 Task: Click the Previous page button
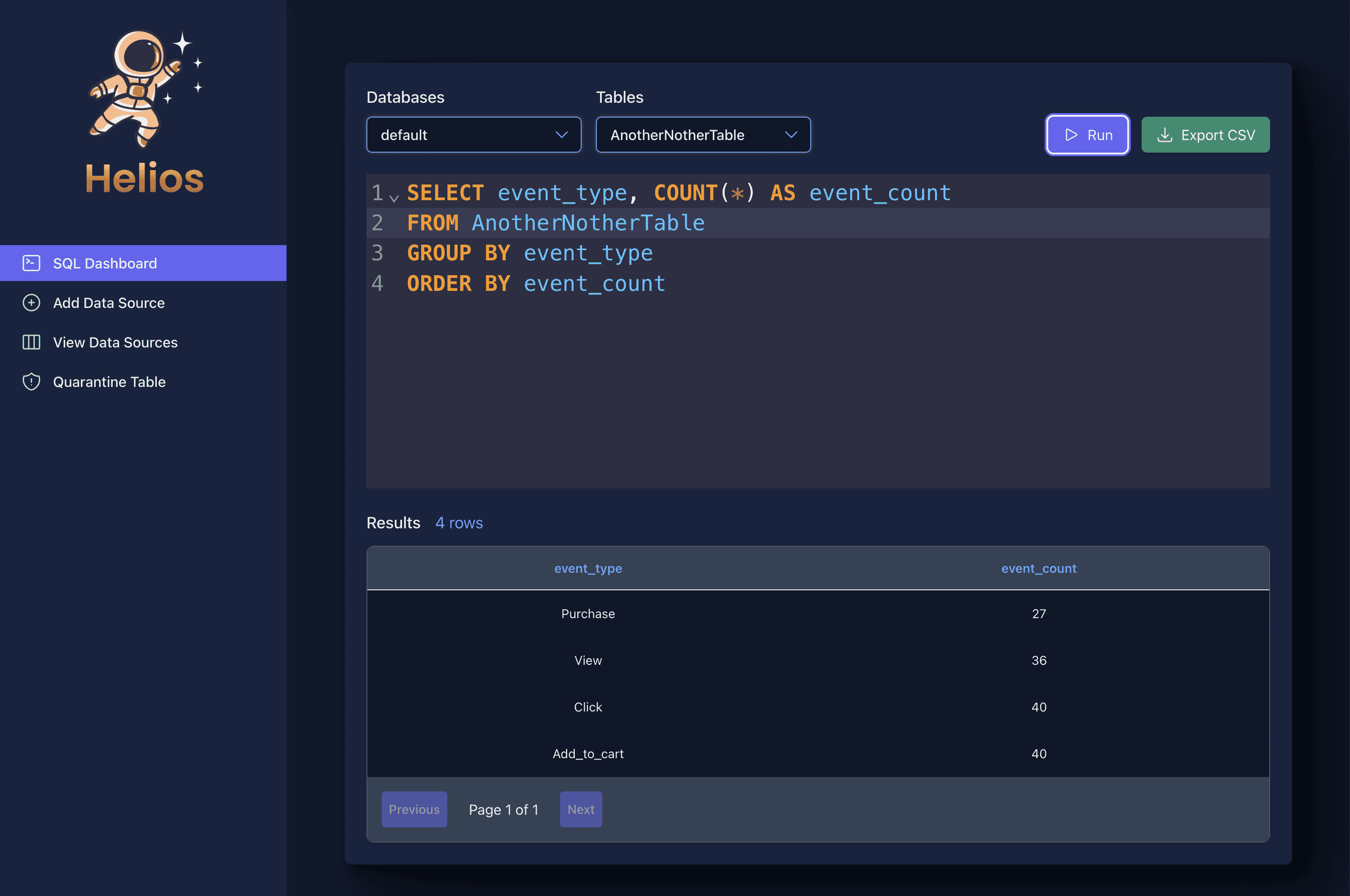click(x=415, y=809)
